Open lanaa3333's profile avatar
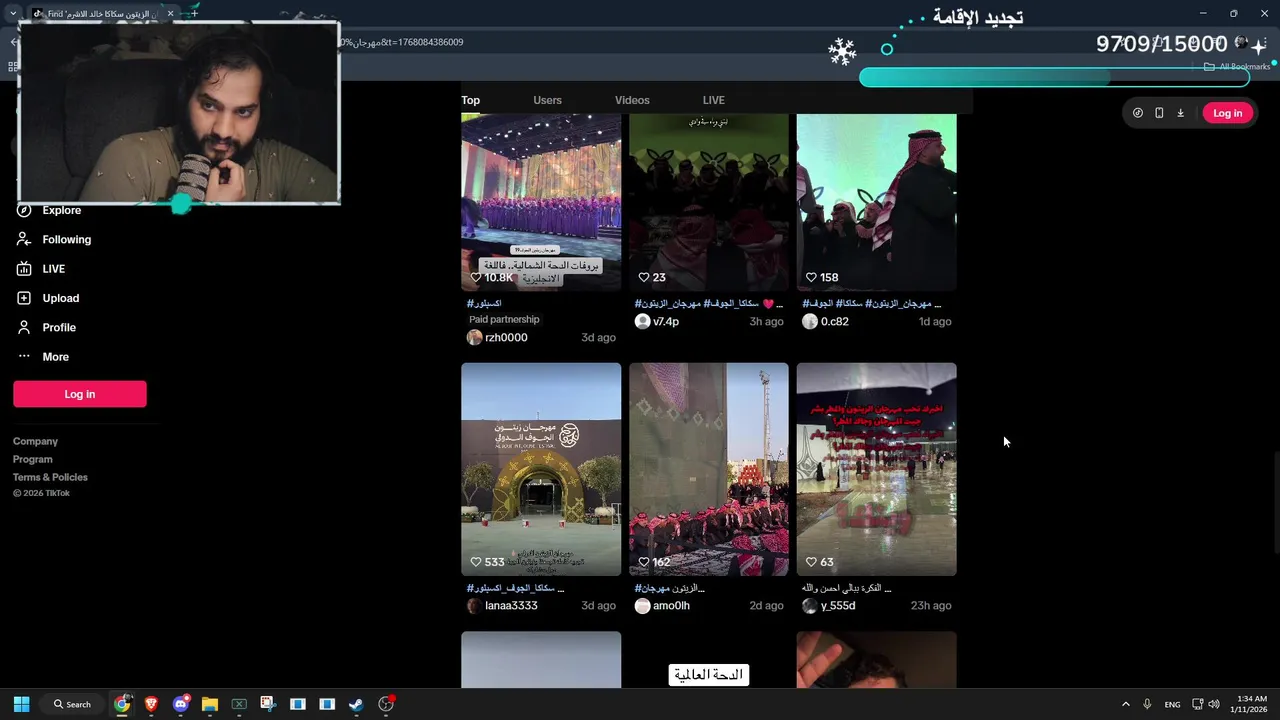The height and width of the screenshot is (720, 1280). [x=474, y=605]
